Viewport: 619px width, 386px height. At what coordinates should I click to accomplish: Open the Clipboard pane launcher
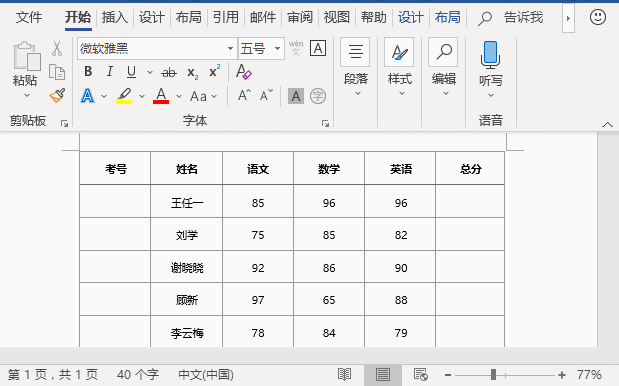[64, 124]
